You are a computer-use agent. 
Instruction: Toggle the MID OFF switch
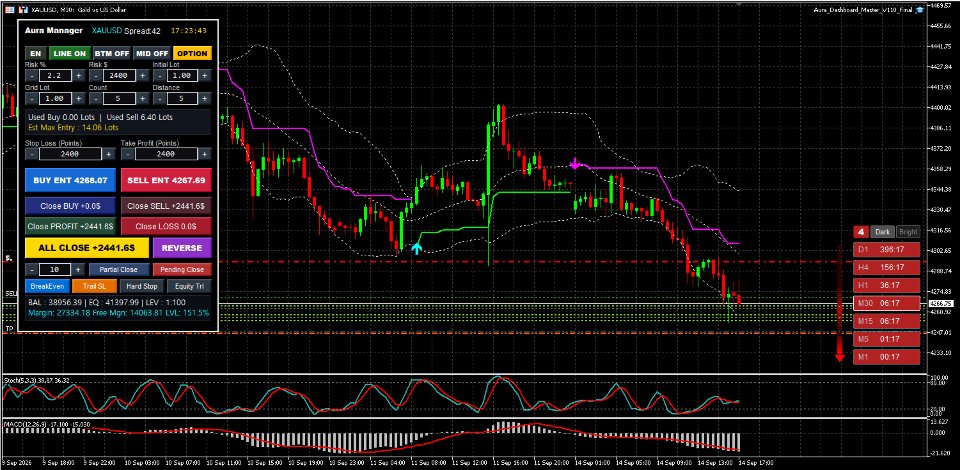coord(152,53)
